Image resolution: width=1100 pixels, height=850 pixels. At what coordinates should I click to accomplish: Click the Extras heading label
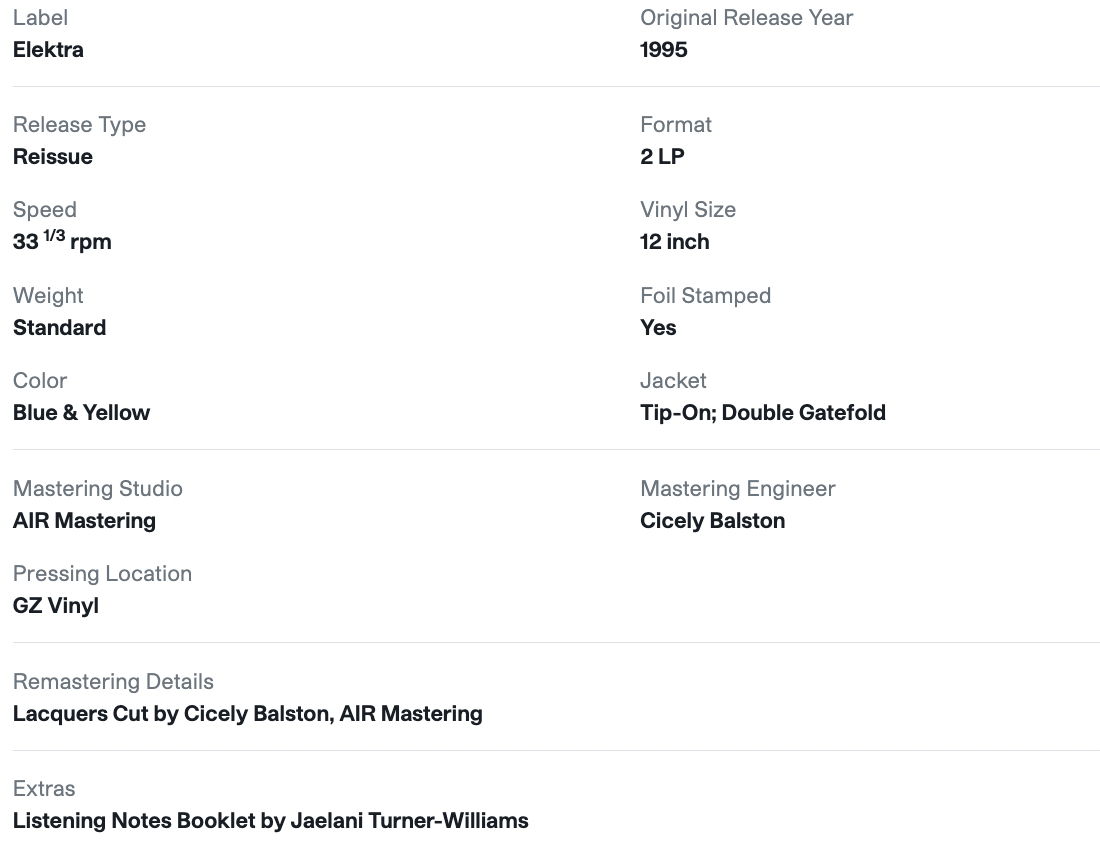point(43,789)
